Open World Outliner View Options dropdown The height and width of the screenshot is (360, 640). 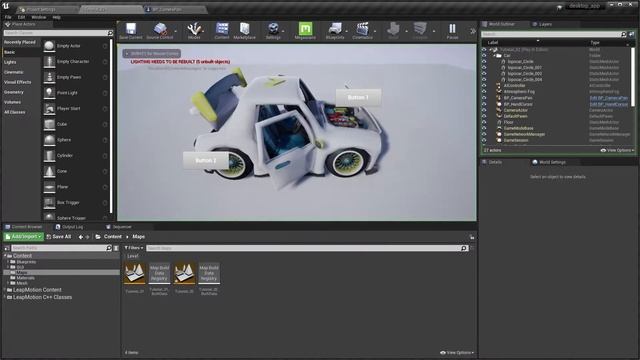(617, 150)
